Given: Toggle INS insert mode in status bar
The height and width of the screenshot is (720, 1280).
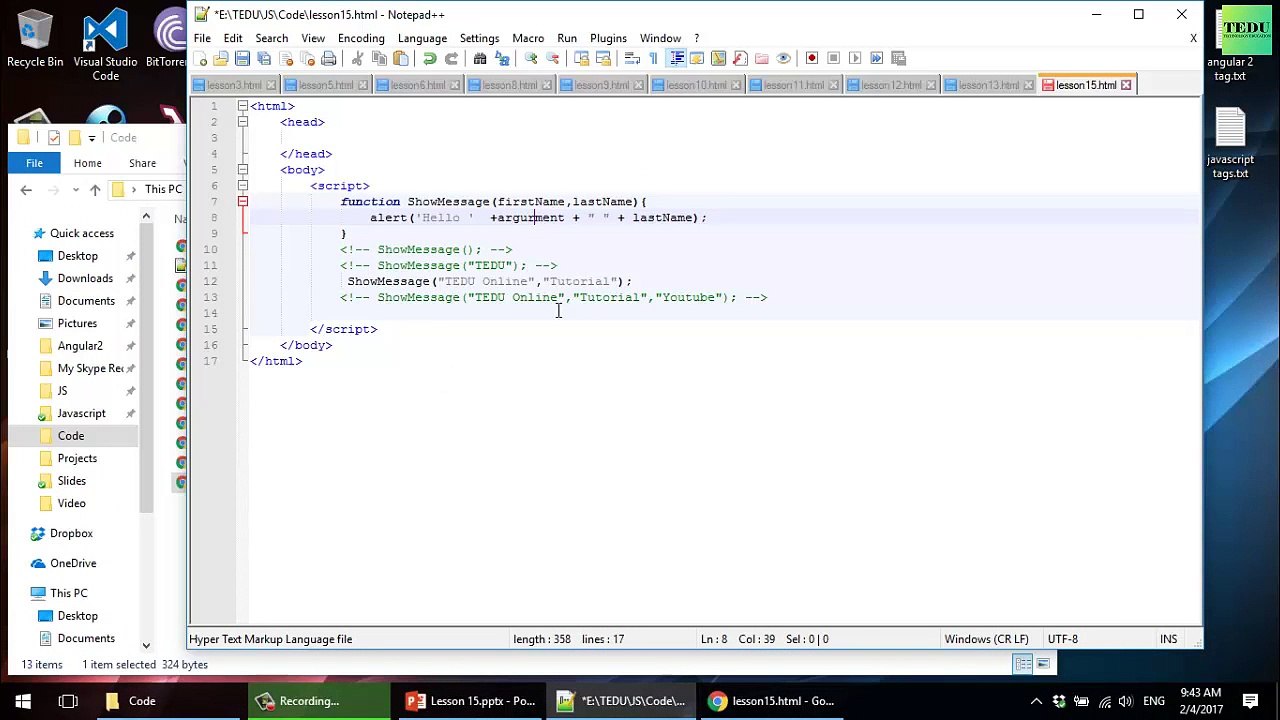Looking at the screenshot, I should point(1168,639).
